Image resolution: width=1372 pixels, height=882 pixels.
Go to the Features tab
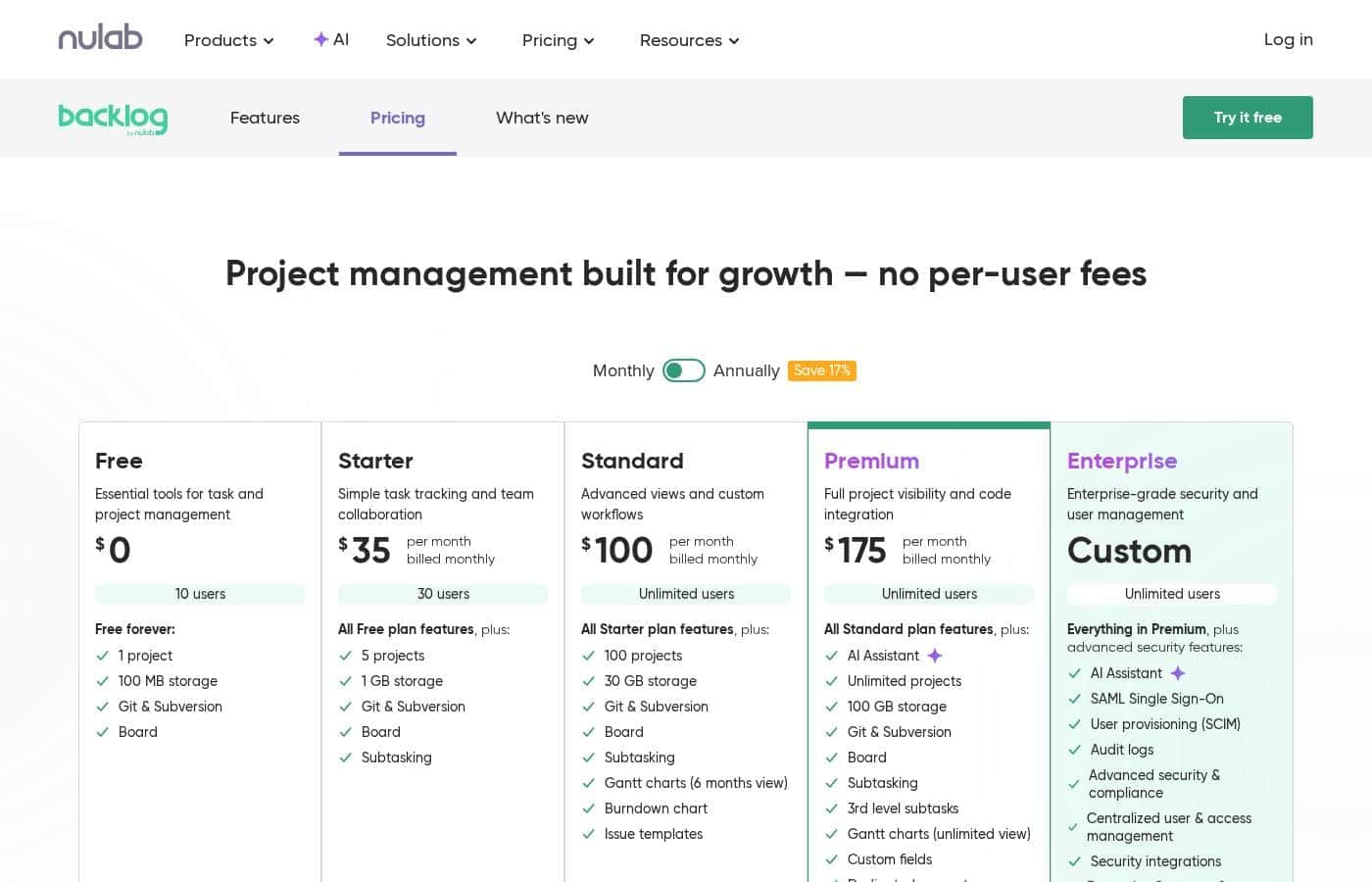click(265, 118)
